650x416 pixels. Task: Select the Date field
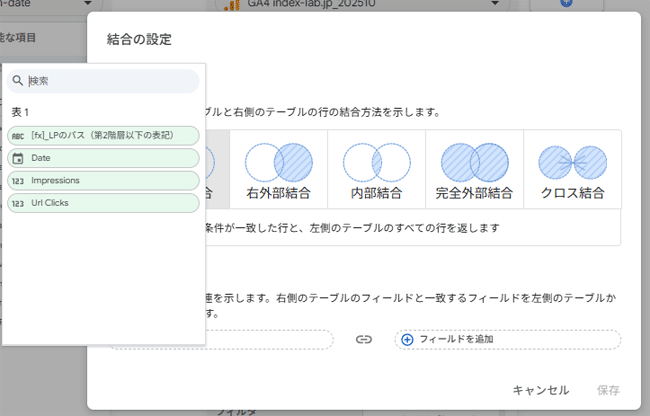coord(103,158)
